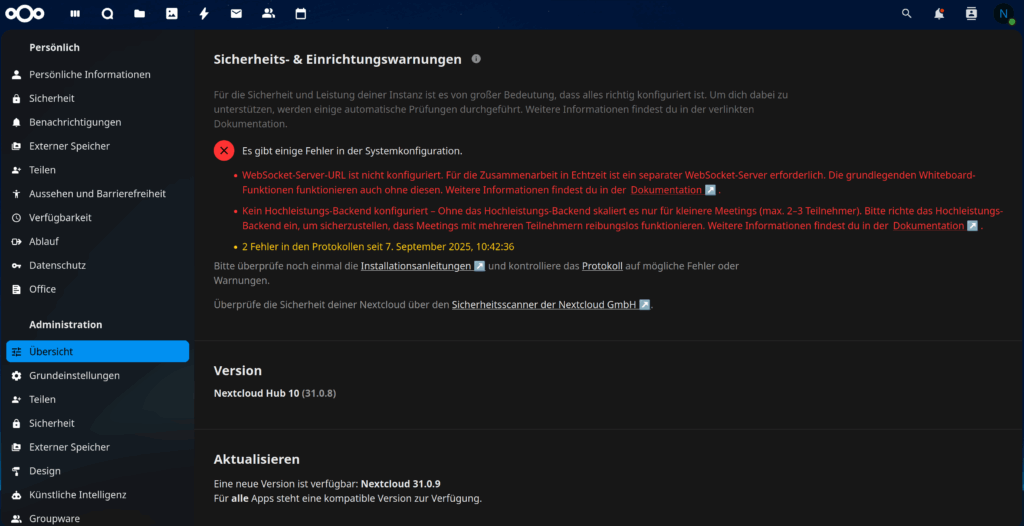Image resolution: width=1024 pixels, height=526 pixels.
Task: Open the contacts menu icon in header
Action: click(x=971, y=14)
